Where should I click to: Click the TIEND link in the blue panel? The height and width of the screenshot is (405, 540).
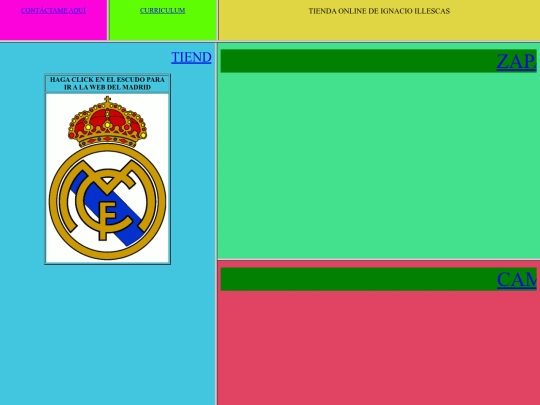pos(191,57)
